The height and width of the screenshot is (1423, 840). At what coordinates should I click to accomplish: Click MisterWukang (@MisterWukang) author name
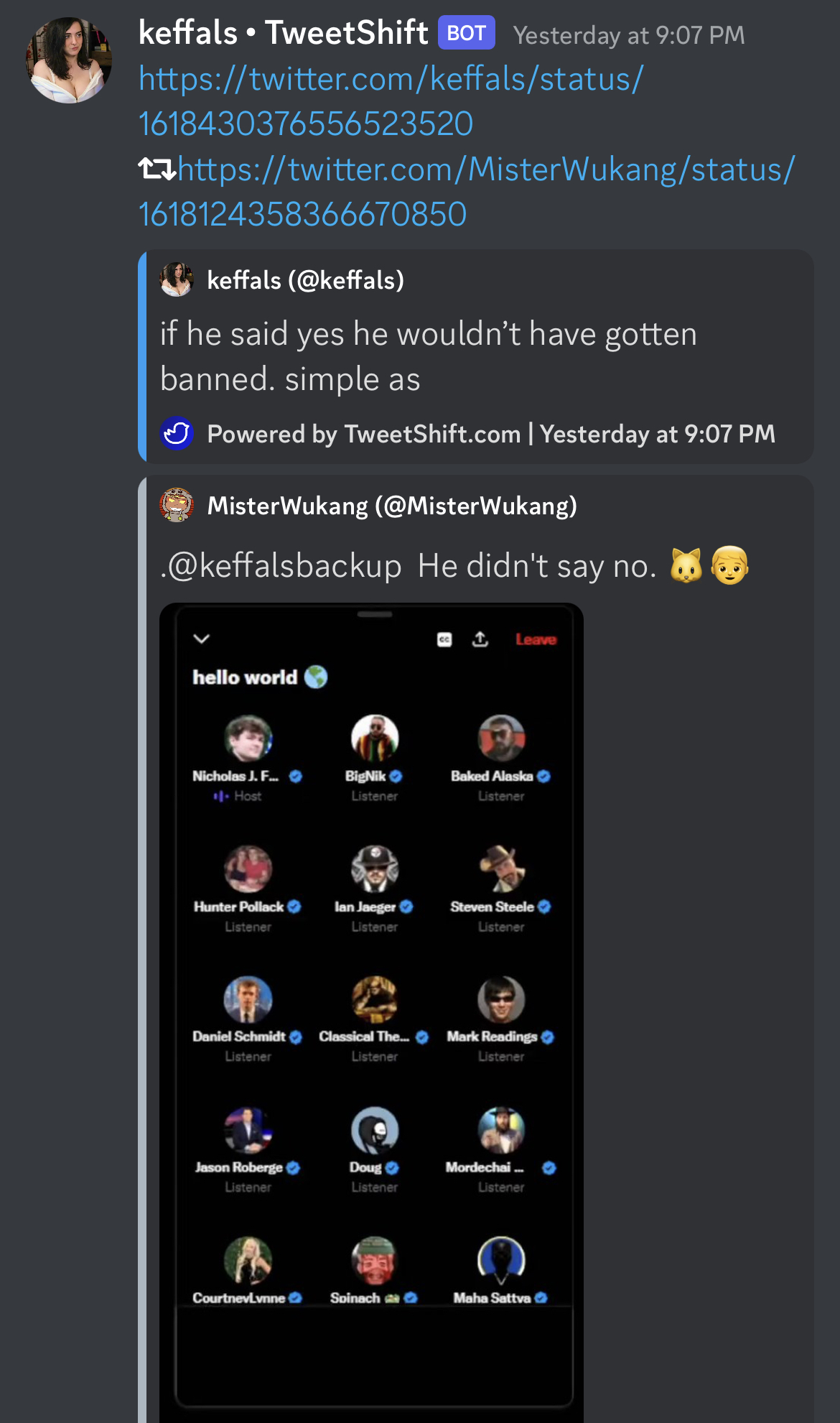pos(392,506)
